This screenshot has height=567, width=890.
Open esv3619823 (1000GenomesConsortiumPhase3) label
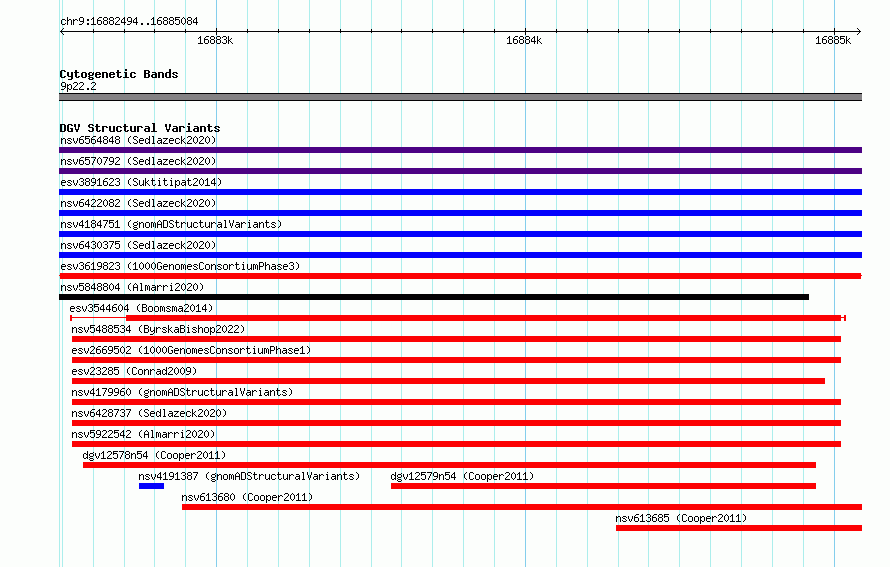coord(180,266)
